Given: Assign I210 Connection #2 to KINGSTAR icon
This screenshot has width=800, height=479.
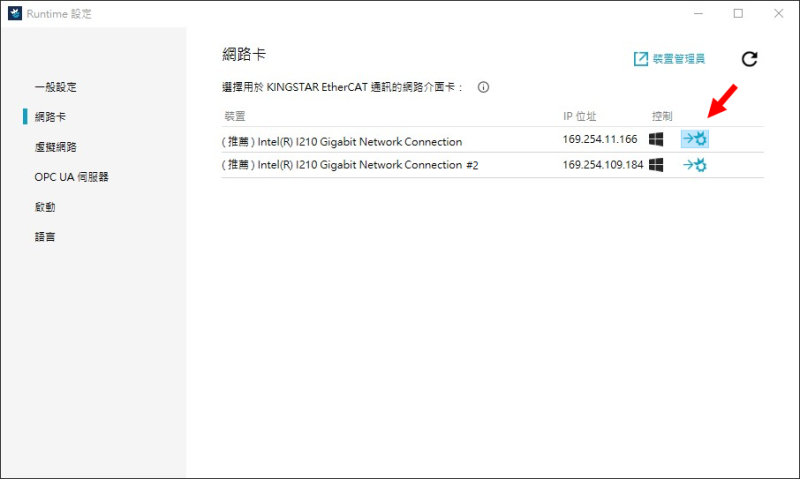Looking at the screenshot, I should coord(695,165).
